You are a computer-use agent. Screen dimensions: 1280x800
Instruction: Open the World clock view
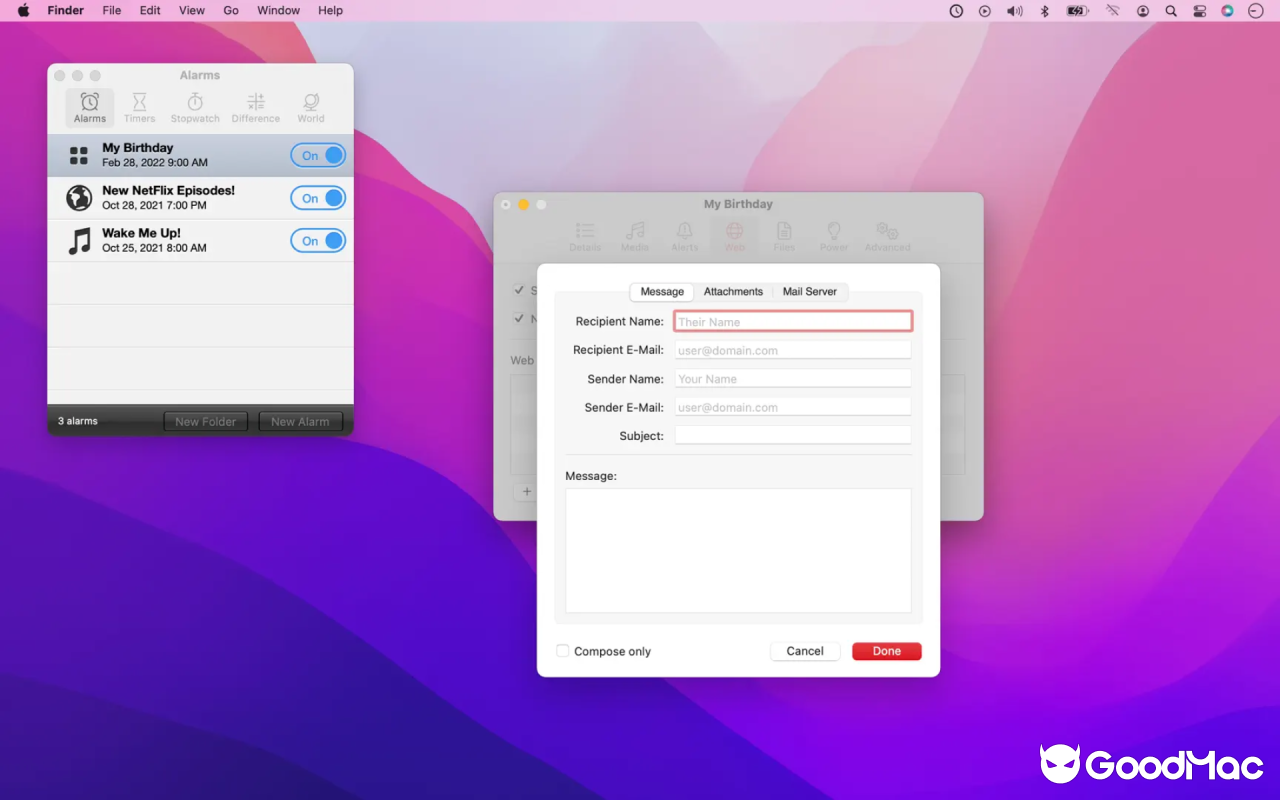pos(310,107)
